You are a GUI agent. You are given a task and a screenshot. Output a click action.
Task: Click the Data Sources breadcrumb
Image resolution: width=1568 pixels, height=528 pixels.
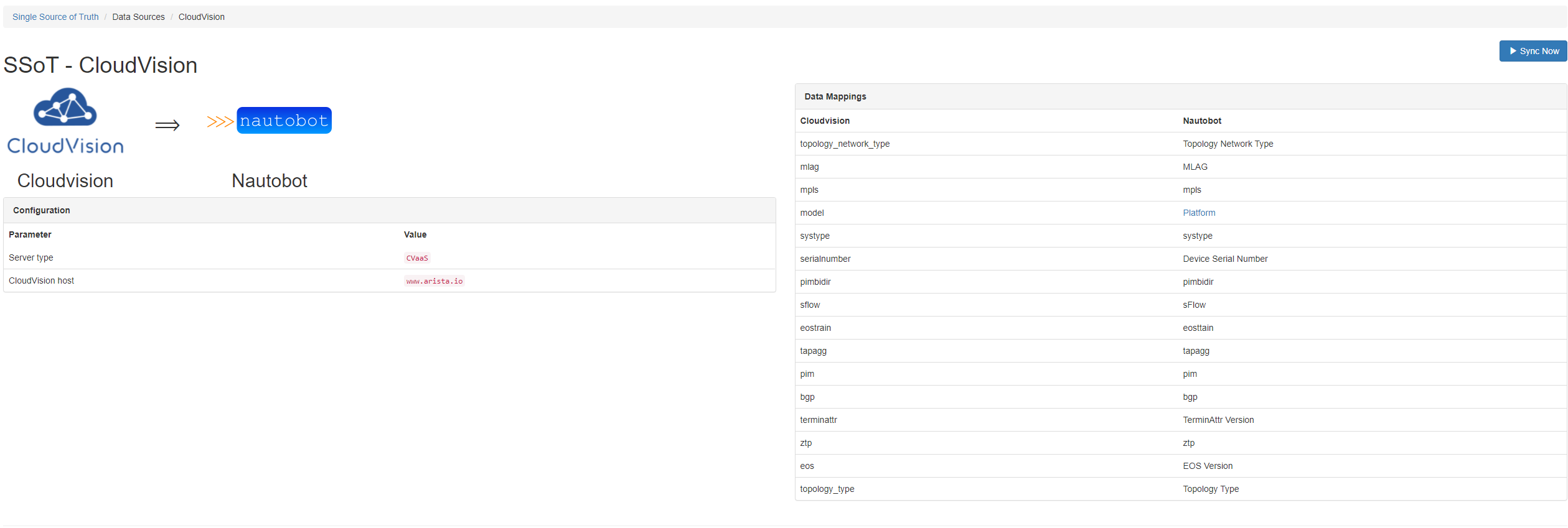pyautogui.click(x=138, y=17)
